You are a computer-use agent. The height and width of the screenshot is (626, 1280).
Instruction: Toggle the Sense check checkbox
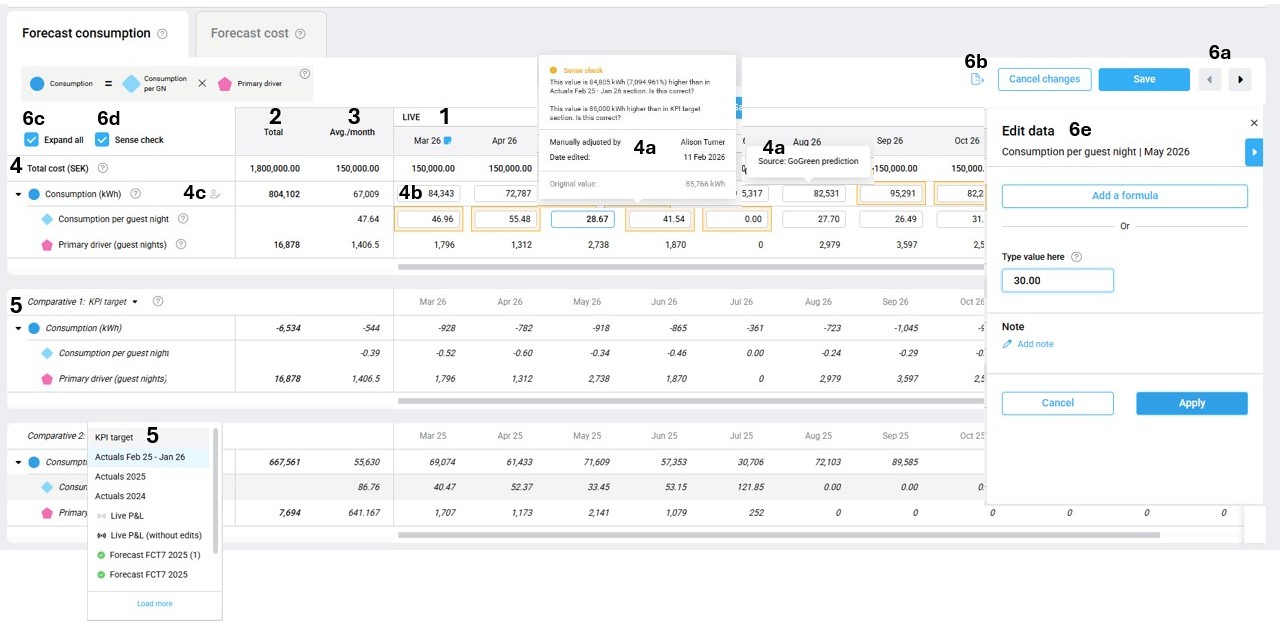pos(102,140)
